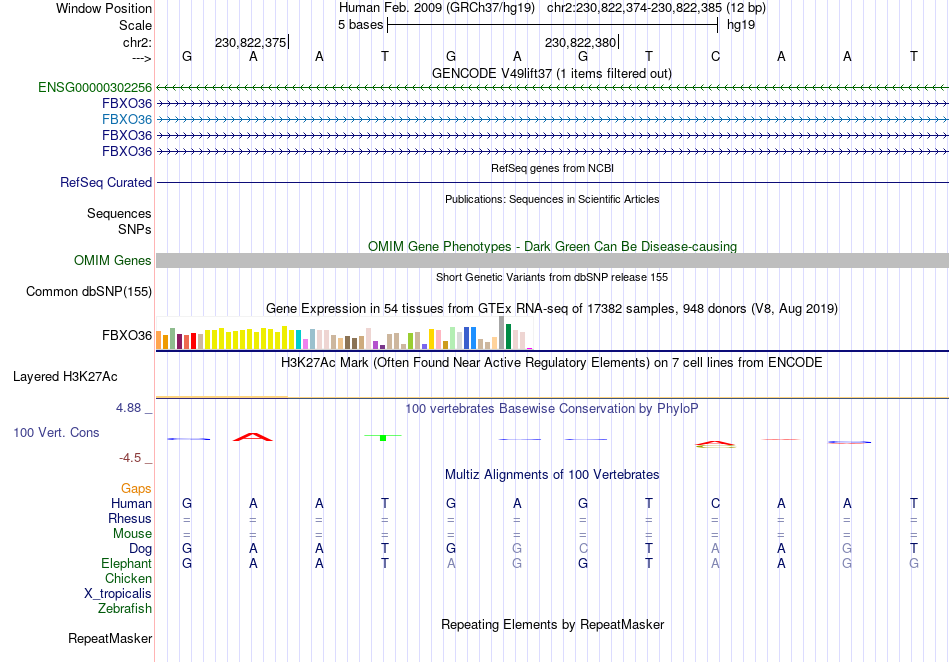The width and height of the screenshot is (950, 662).
Task: Click the light blue FBXO36 arrow line
Action: 552,119
